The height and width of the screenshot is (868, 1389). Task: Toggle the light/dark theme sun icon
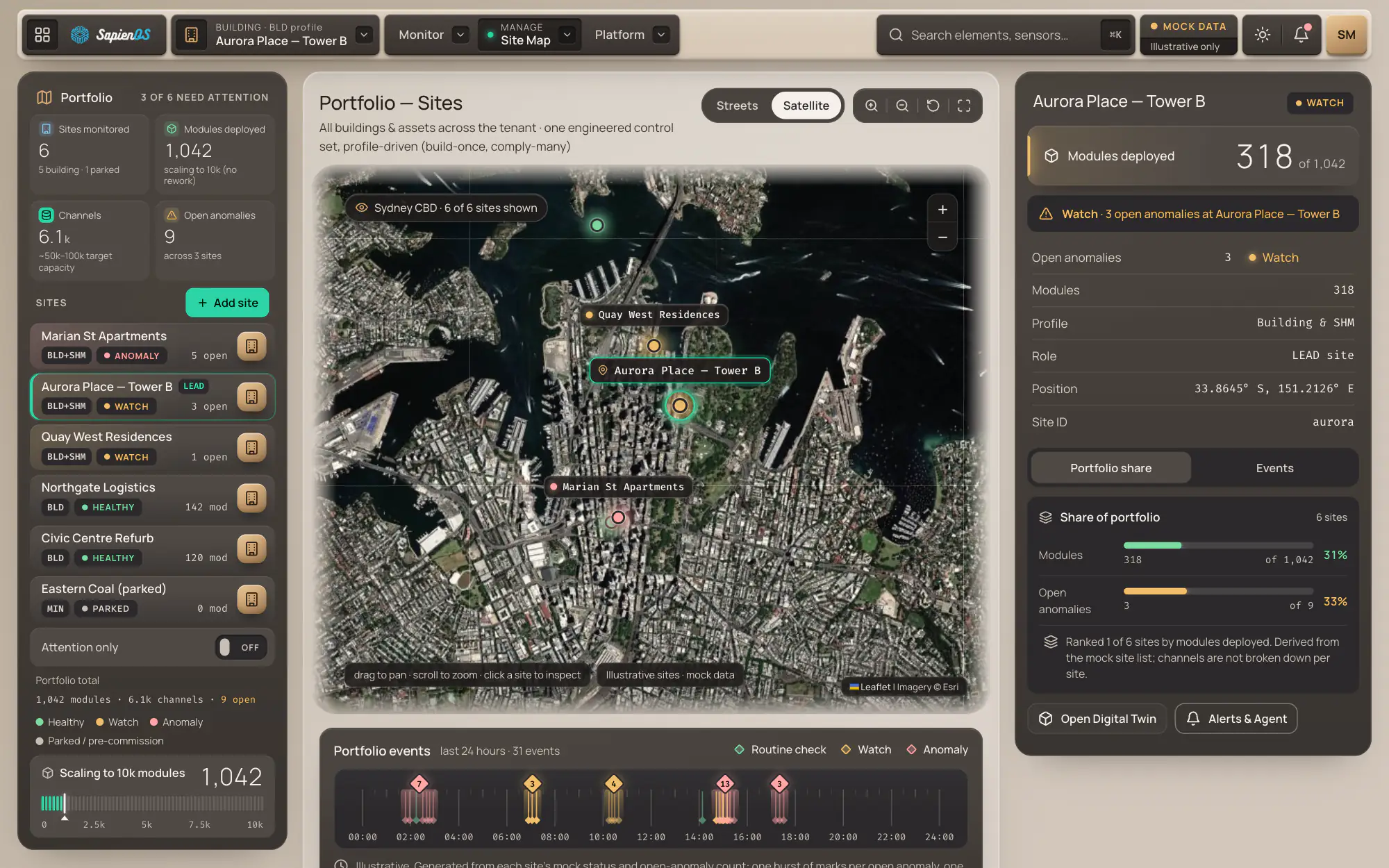tap(1263, 35)
